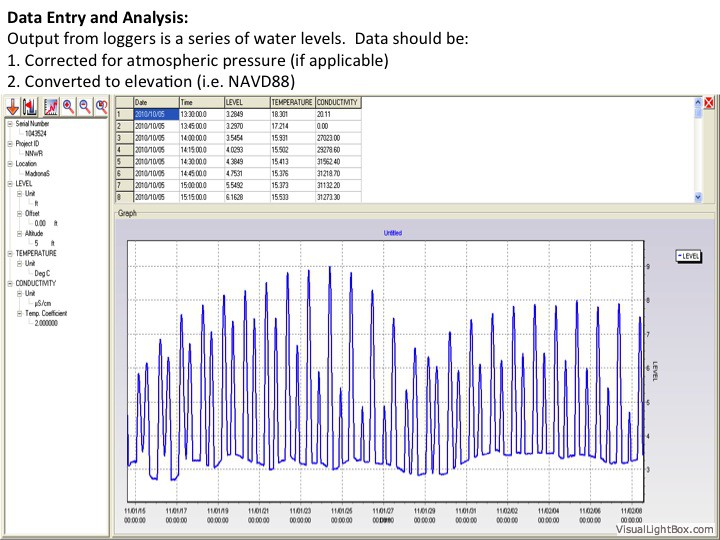The height and width of the screenshot is (540, 720).
Task: Collapse the LEVEL tree node
Action: pyautogui.click(x=9, y=184)
